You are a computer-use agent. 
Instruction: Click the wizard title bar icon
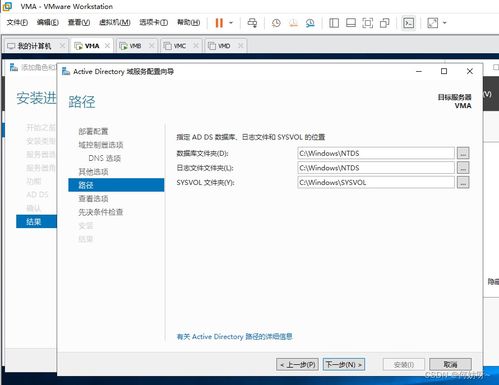[66, 71]
